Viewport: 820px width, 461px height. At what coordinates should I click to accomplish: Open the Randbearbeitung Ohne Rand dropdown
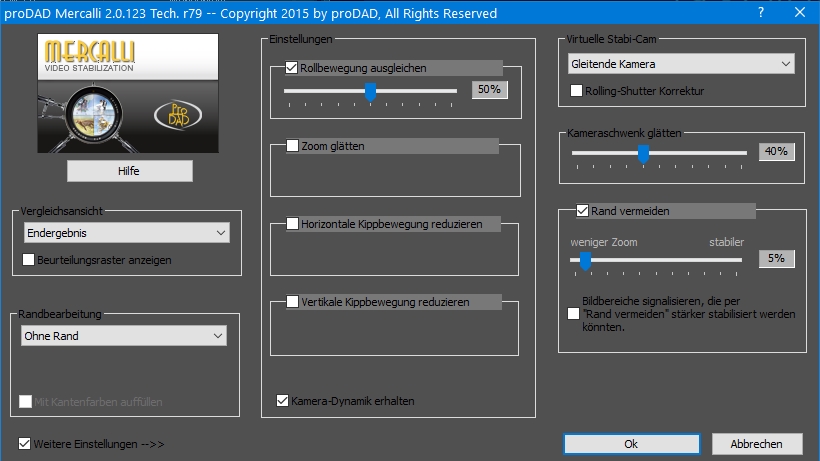click(x=124, y=336)
